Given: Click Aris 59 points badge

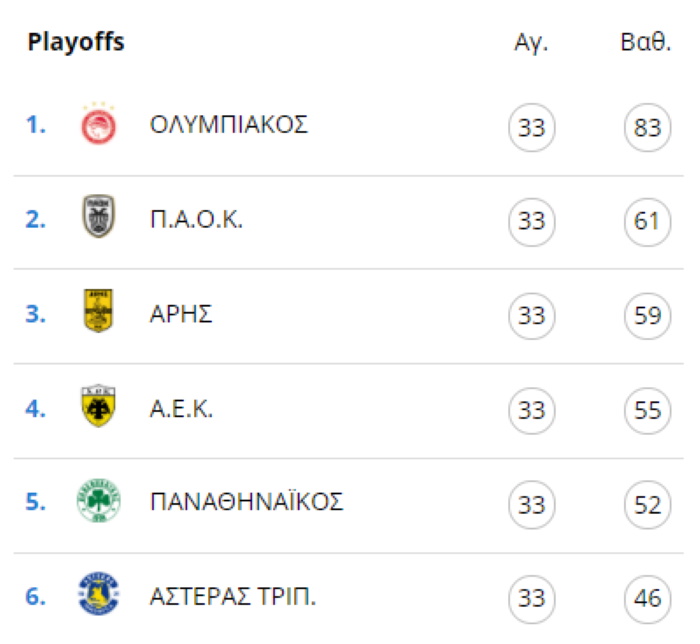Looking at the screenshot, I should coord(647,316).
